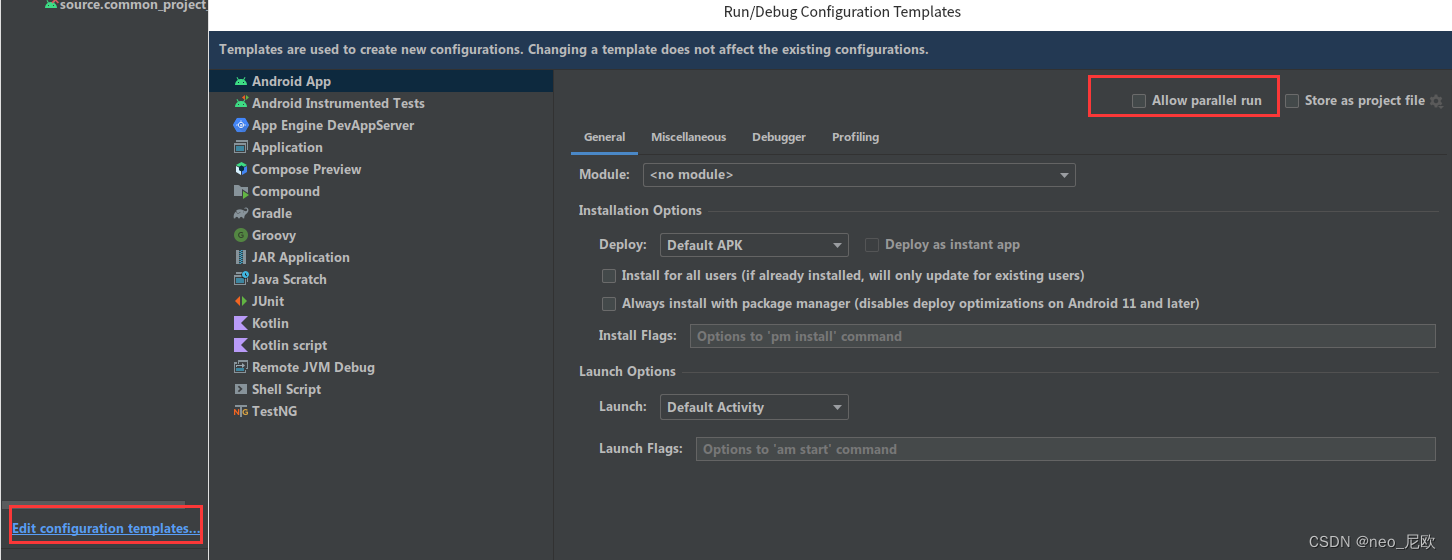The height and width of the screenshot is (560, 1452).
Task: Select Application template row
Action: (381, 147)
